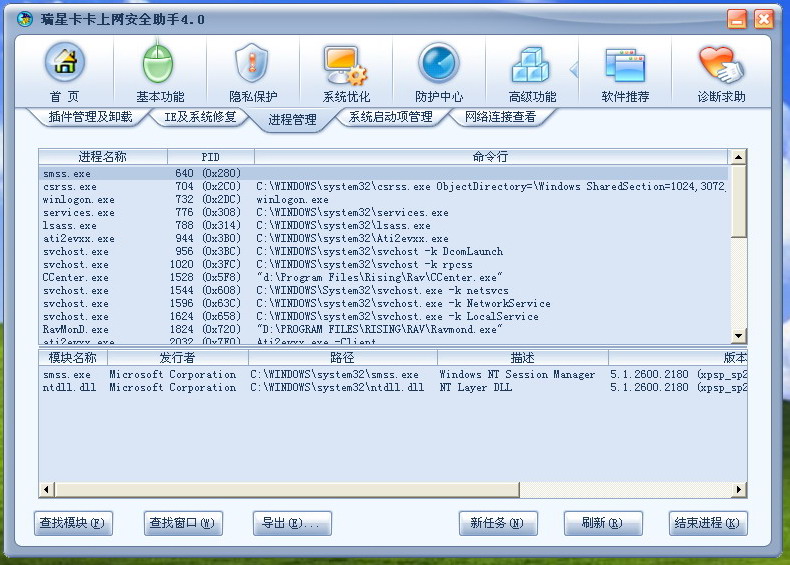This screenshot has width=790, height=565.
Task: Select smss.exe module row
Action: [x=393, y=374]
